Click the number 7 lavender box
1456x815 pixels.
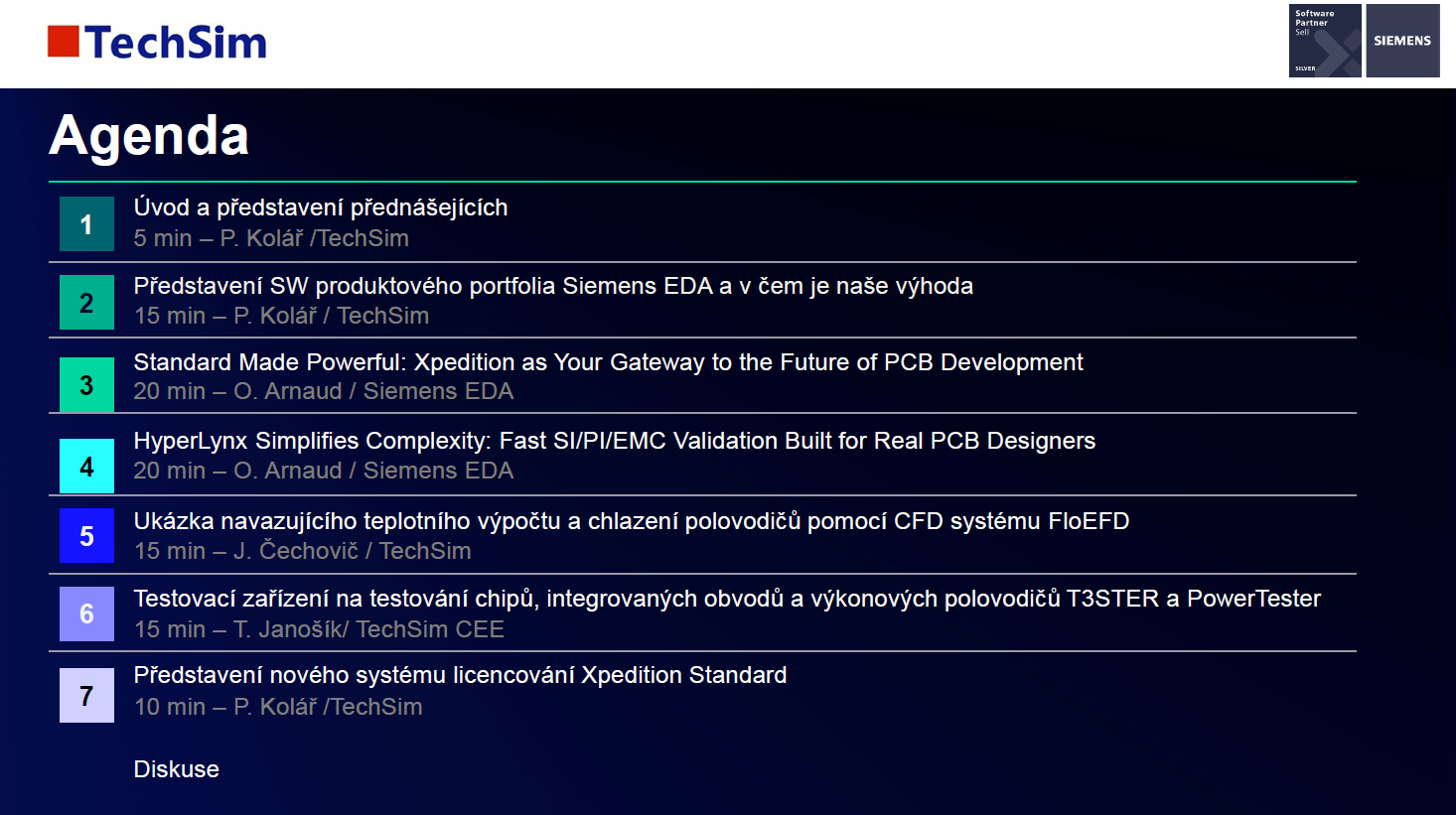86,695
